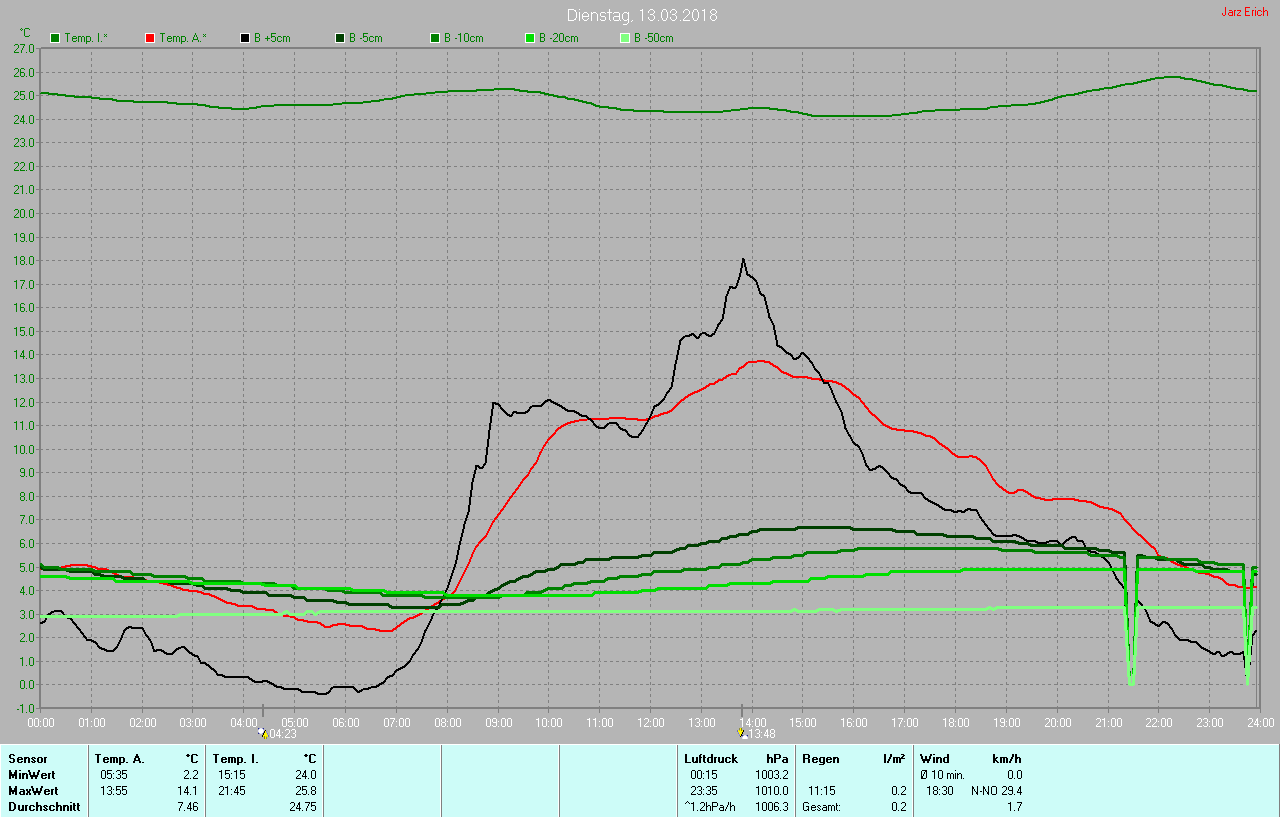Screen dimensions: 1280x817
Task: Select the "13:48" sunset time label
Action: 761,735
